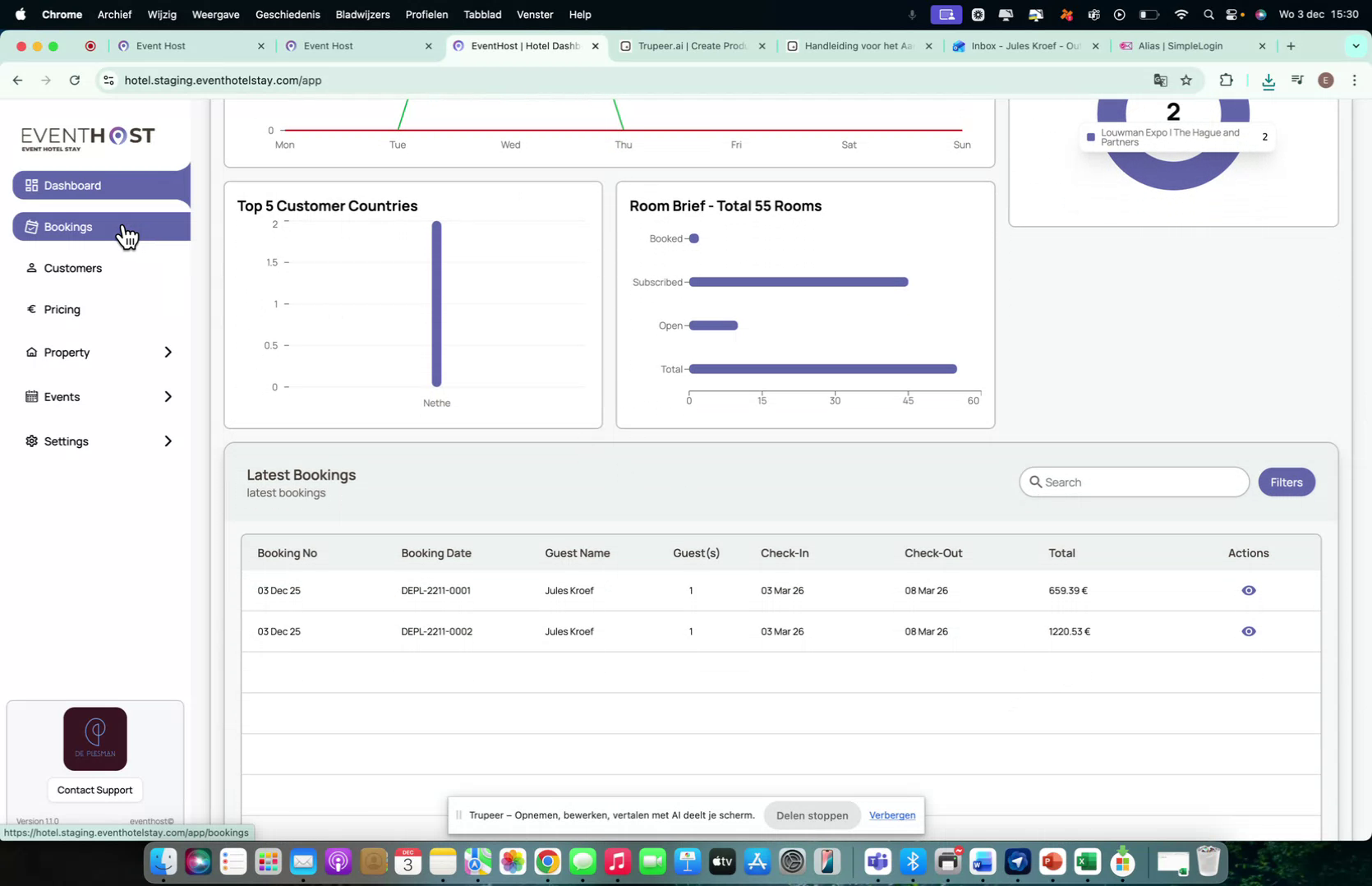This screenshot has width=1372, height=886.
Task: Click the Louwman Expo legend color square
Action: tap(1089, 136)
